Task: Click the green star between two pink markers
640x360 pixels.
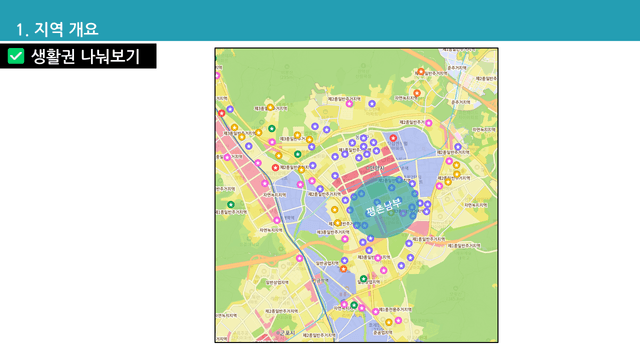Action: click(x=354, y=305)
